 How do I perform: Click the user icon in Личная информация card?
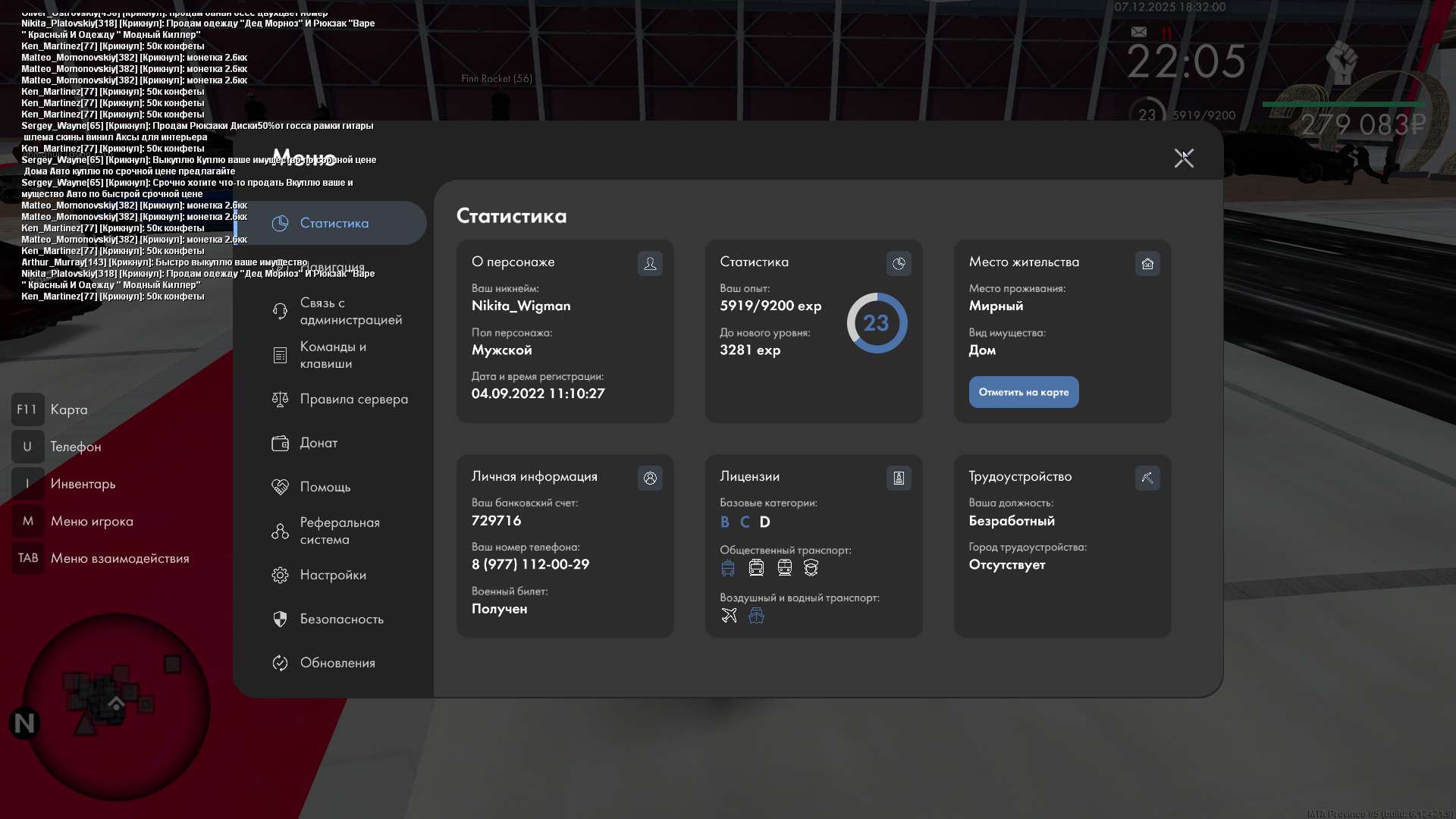click(x=650, y=478)
